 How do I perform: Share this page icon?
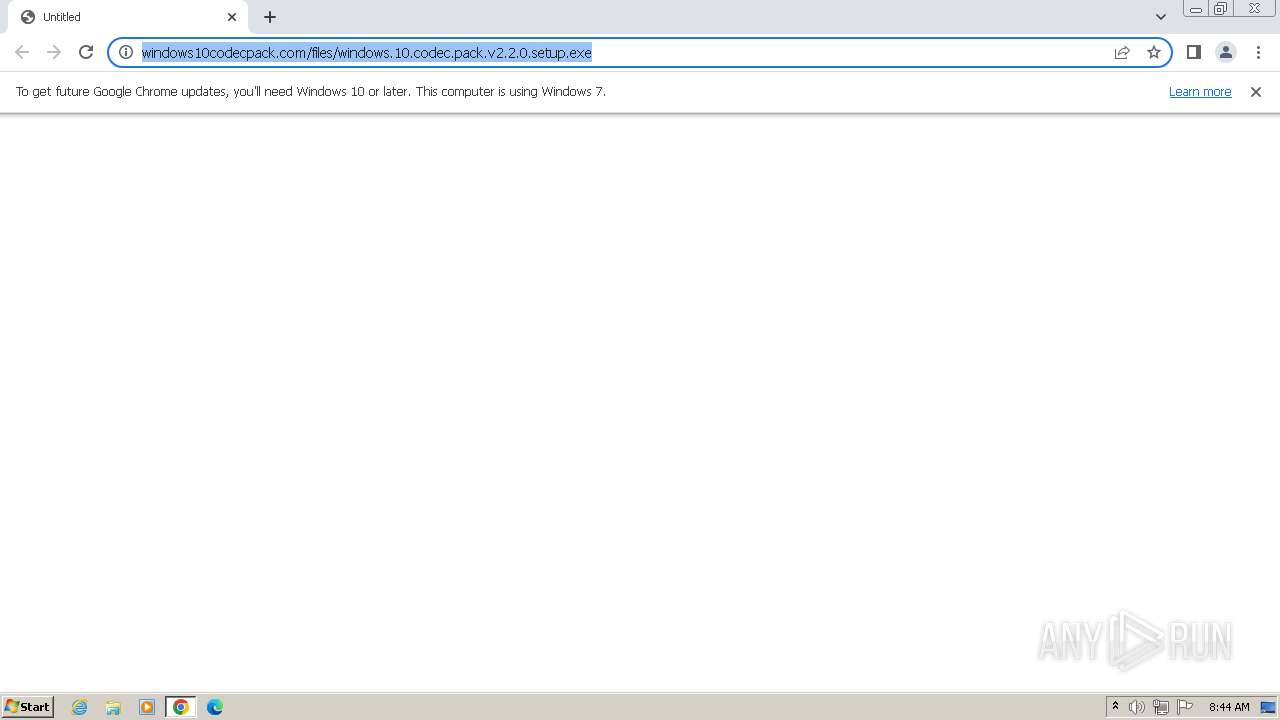pos(1122,52)
